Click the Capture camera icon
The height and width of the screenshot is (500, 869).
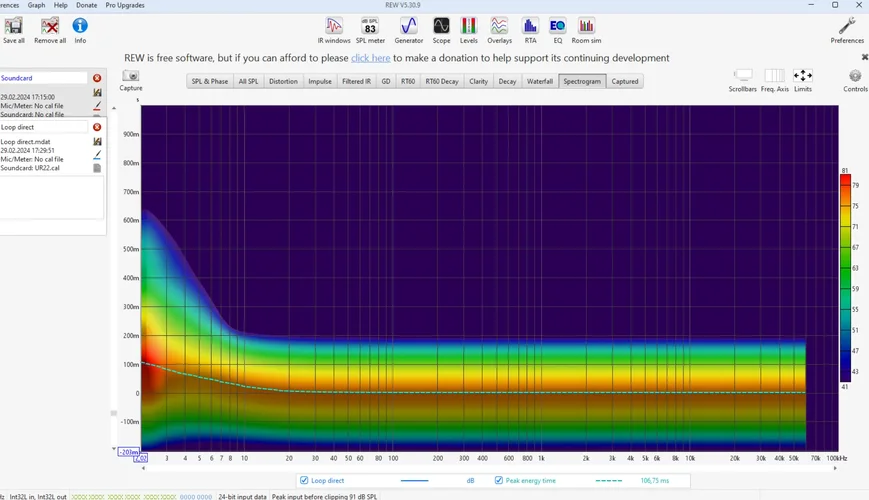(131, 76)
